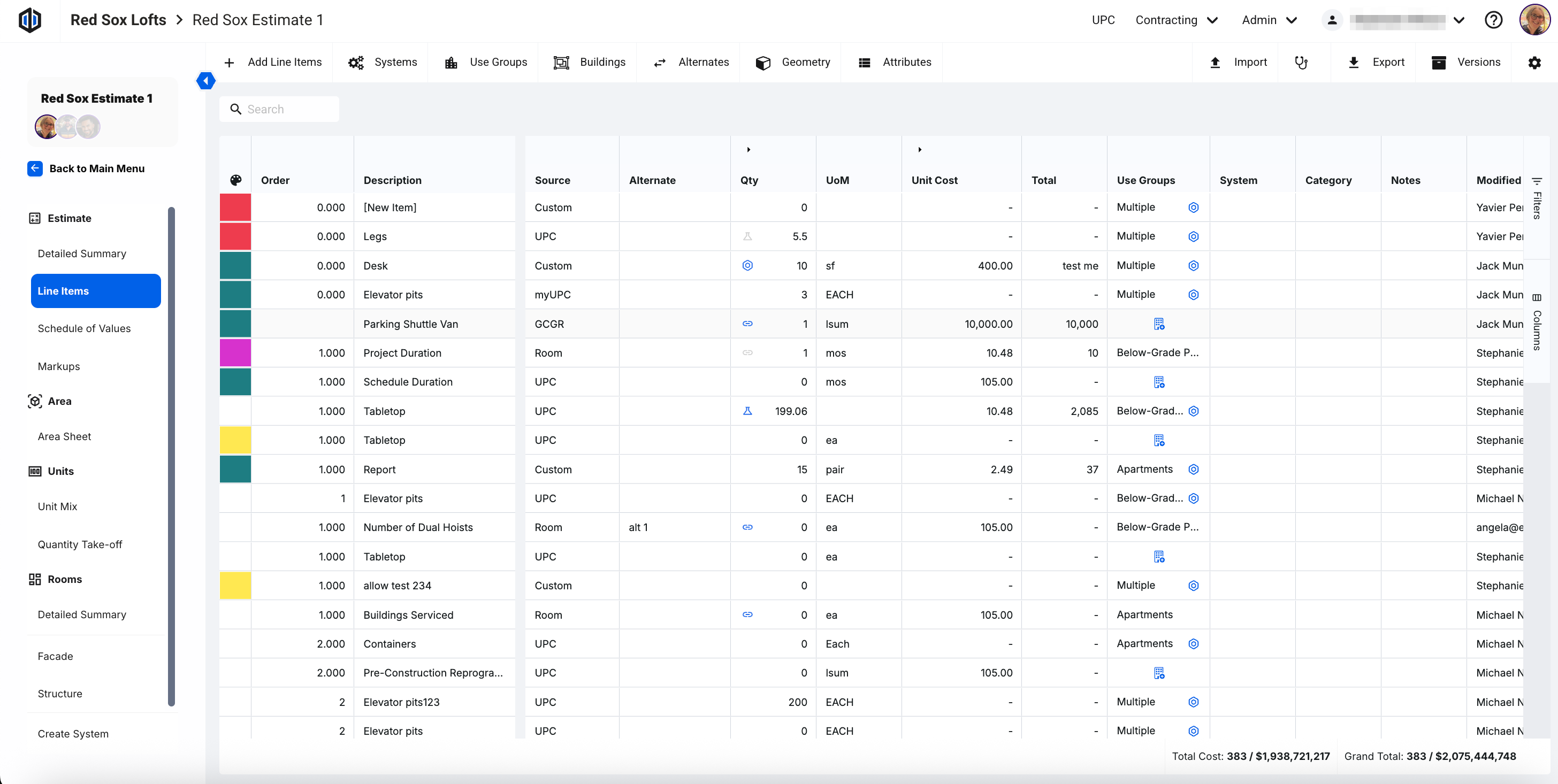
Task: Select Markups in the sidebar
Action: pos(59,366)
